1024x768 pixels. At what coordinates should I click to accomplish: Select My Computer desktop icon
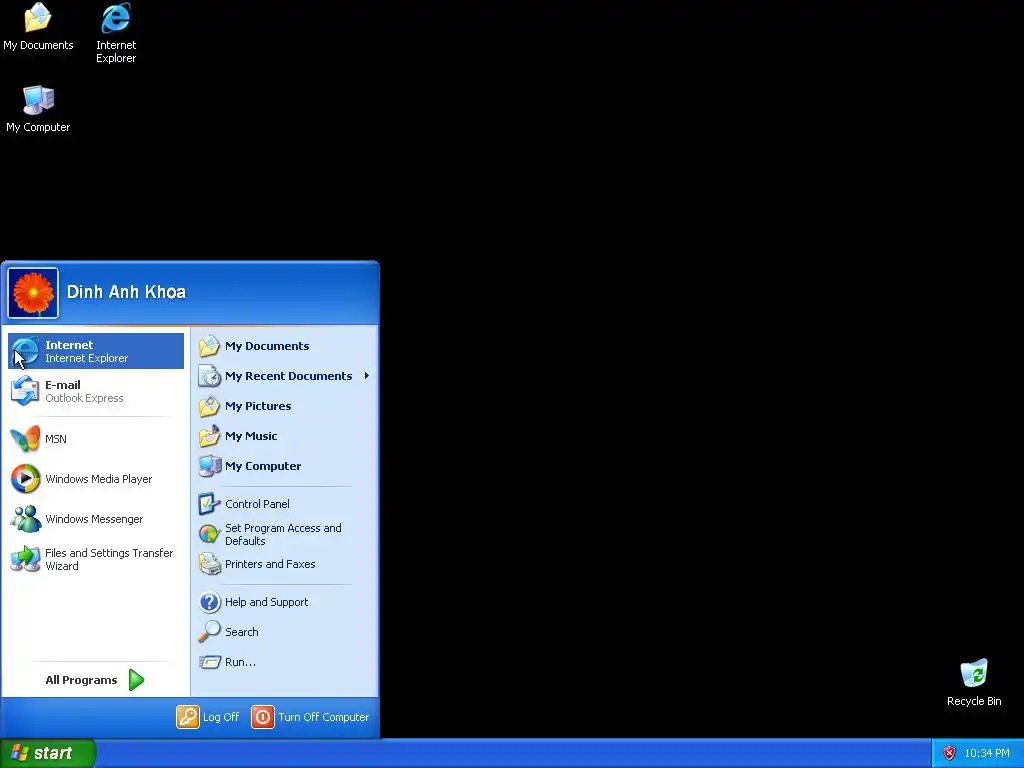[38, 110]
